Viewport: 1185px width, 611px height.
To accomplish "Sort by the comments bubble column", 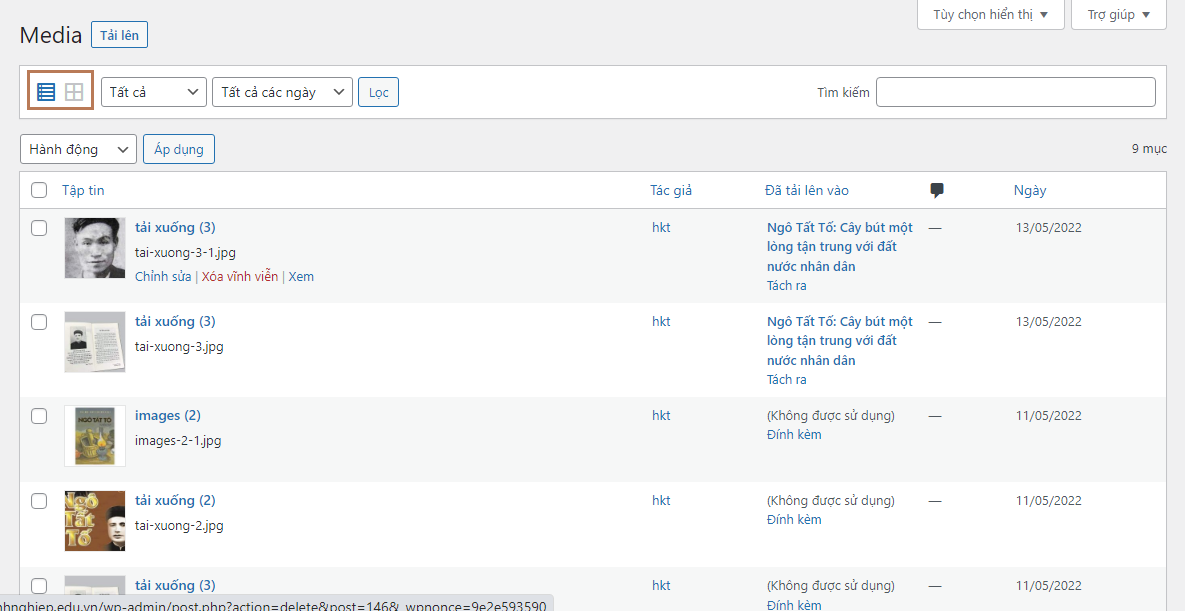I will 937,190.
